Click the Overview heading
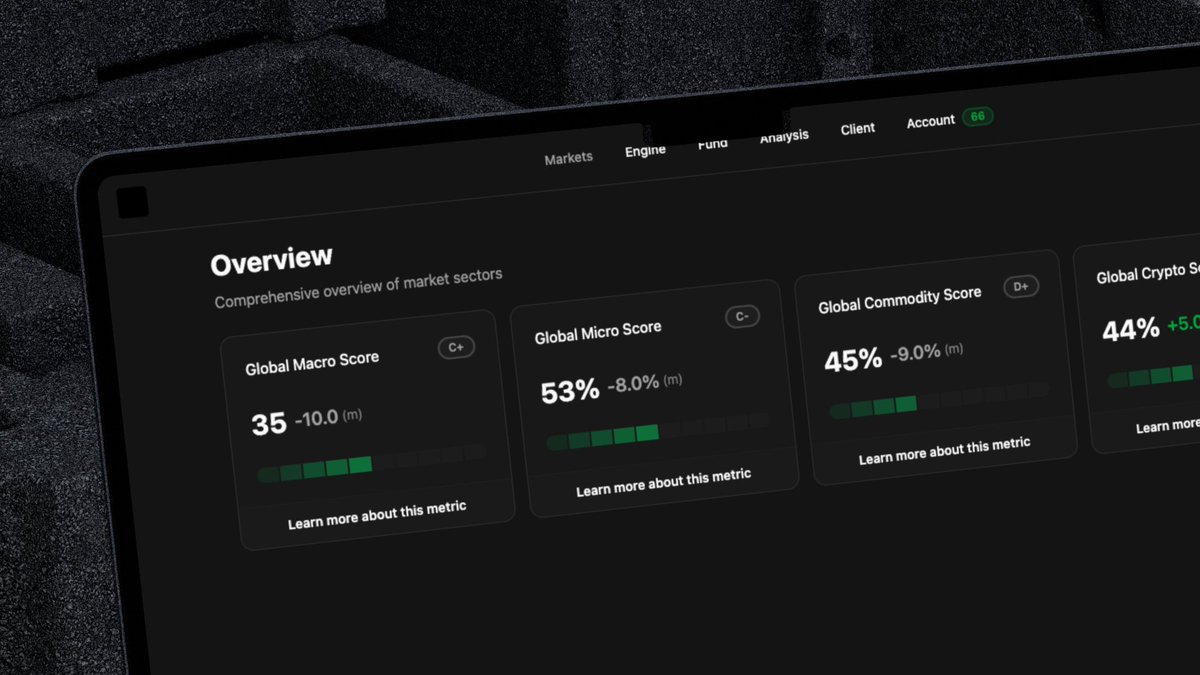 pos(271,261)
